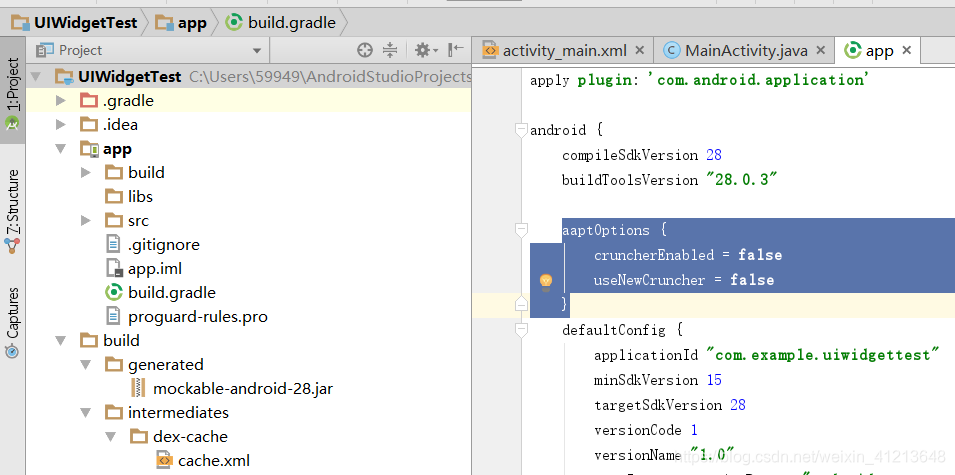Click applicationId string com.example.uiwidgettest
955x475 pixels.
pyautogui.click(x=823, y=355)
